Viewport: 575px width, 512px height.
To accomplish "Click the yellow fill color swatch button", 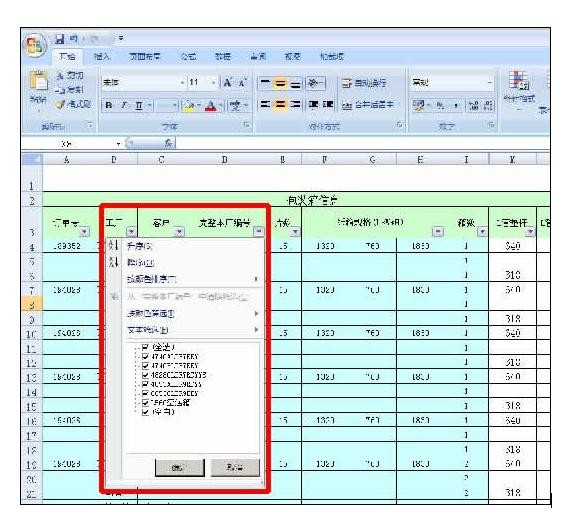I will coord(190,106).
